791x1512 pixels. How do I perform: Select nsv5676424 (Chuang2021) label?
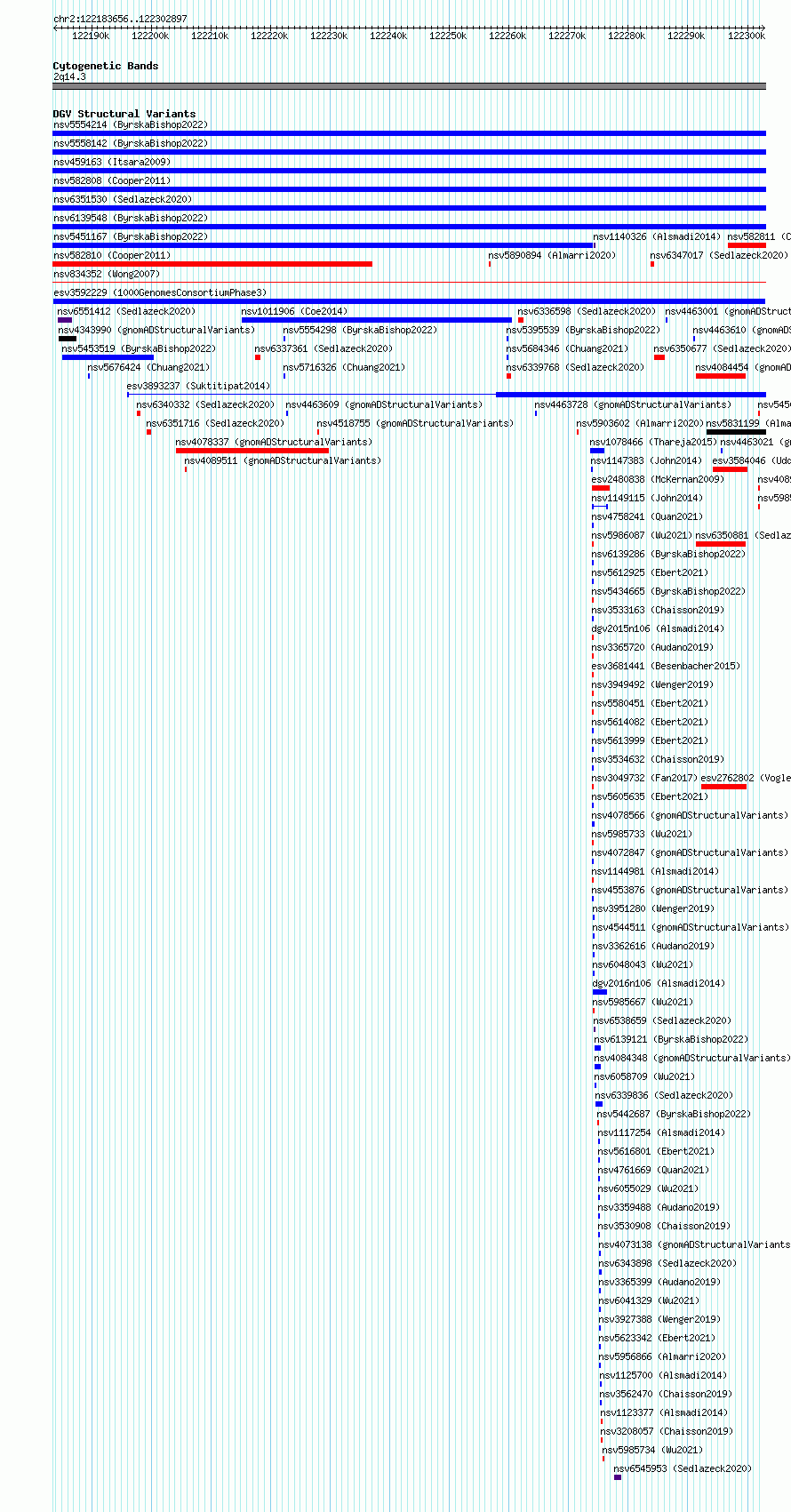click(149, 368)
